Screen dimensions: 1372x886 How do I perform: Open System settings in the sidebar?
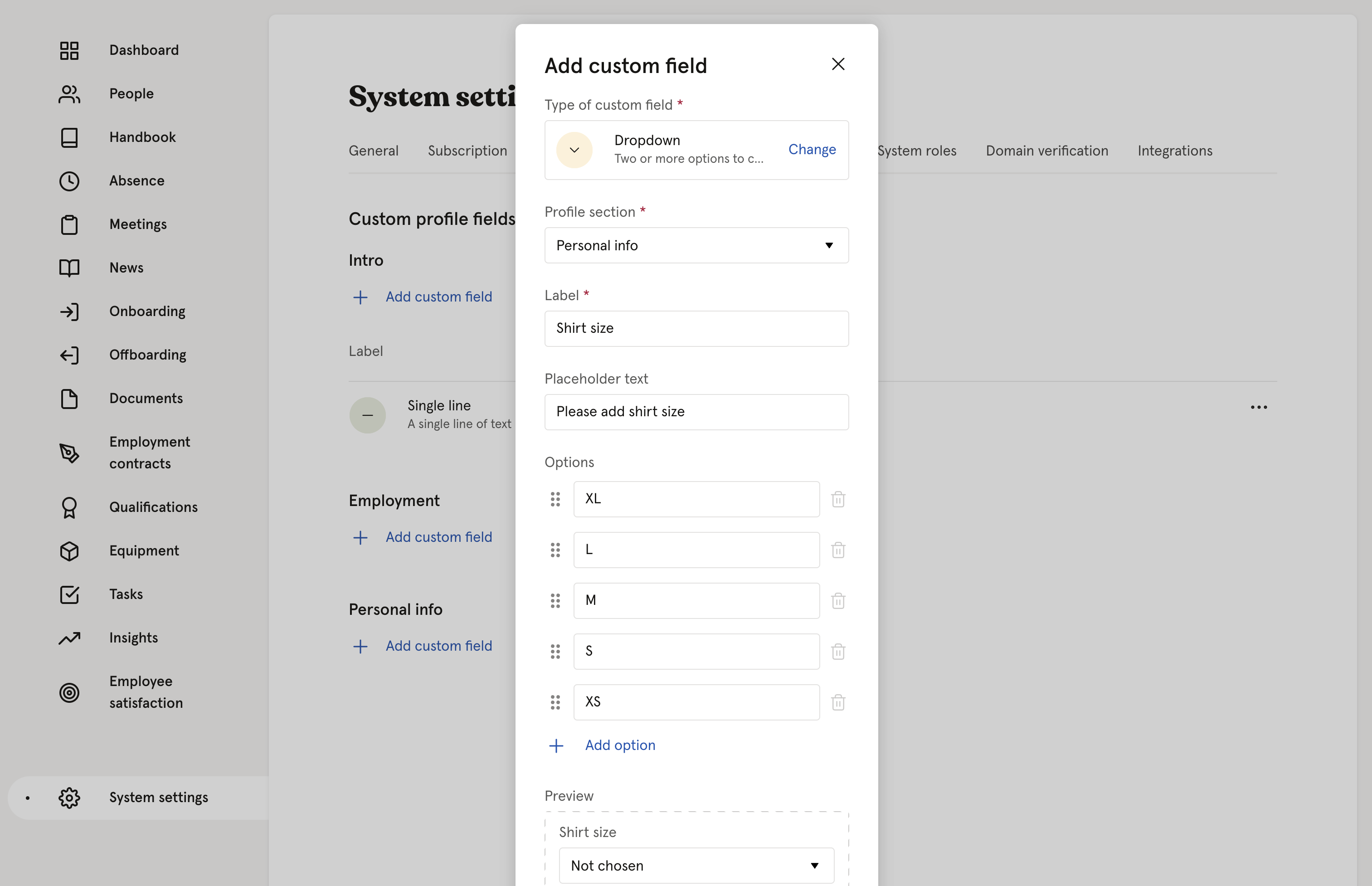click(x=138, y=798)
